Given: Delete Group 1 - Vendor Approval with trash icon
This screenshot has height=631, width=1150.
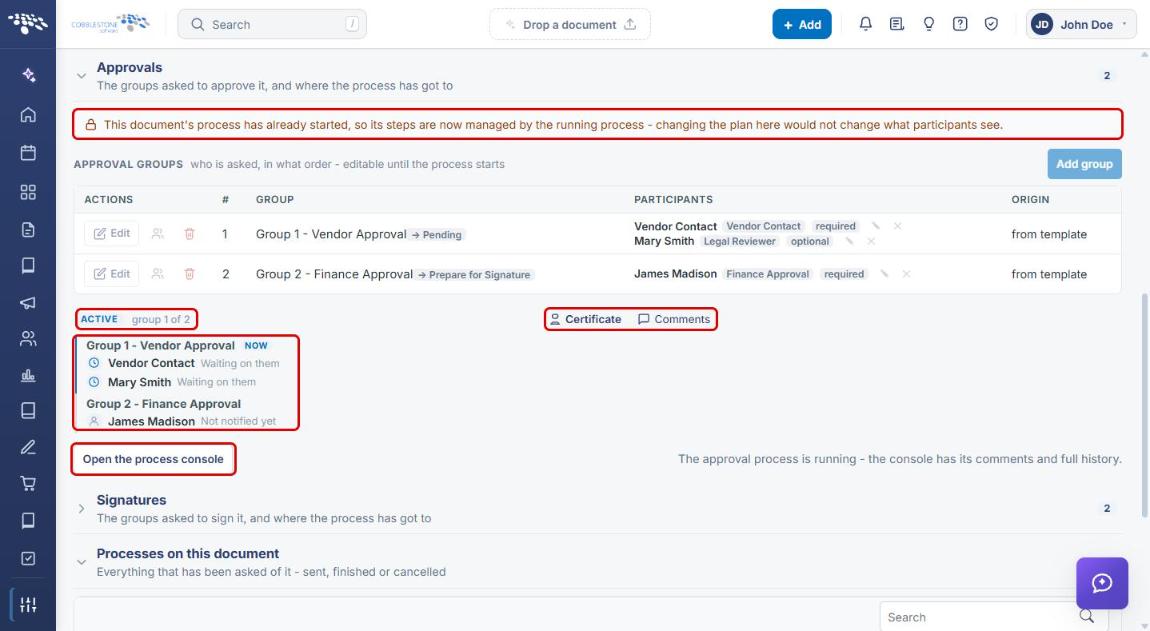Looking at the screenshot, I should 189,234.
